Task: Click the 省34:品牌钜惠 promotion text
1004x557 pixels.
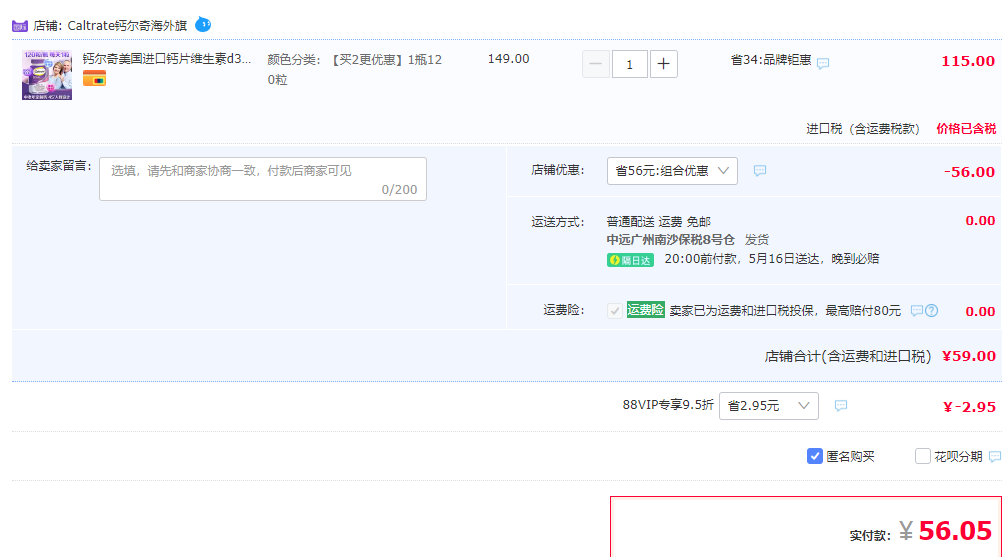Action: pyautogui.click(x=771, y=60)
